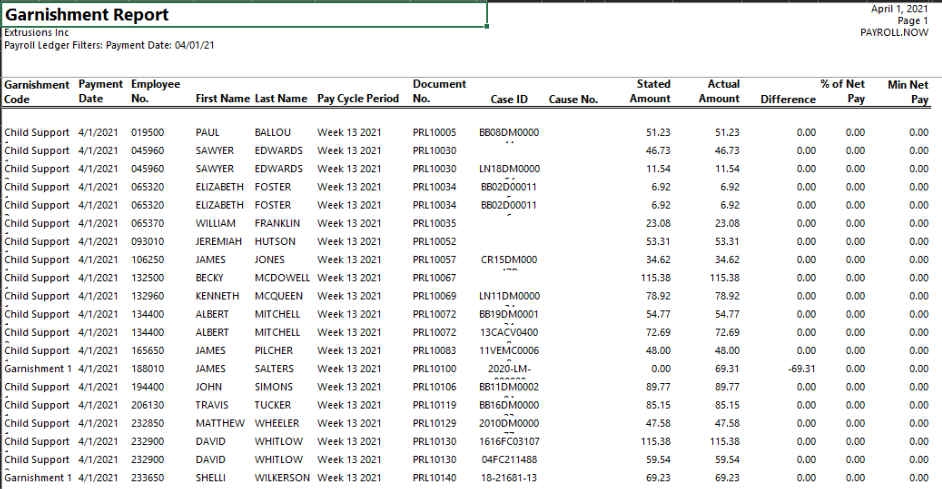The image size is (942, 489).
Task: Click the first name KENNETH
Action: pos(217,296)
